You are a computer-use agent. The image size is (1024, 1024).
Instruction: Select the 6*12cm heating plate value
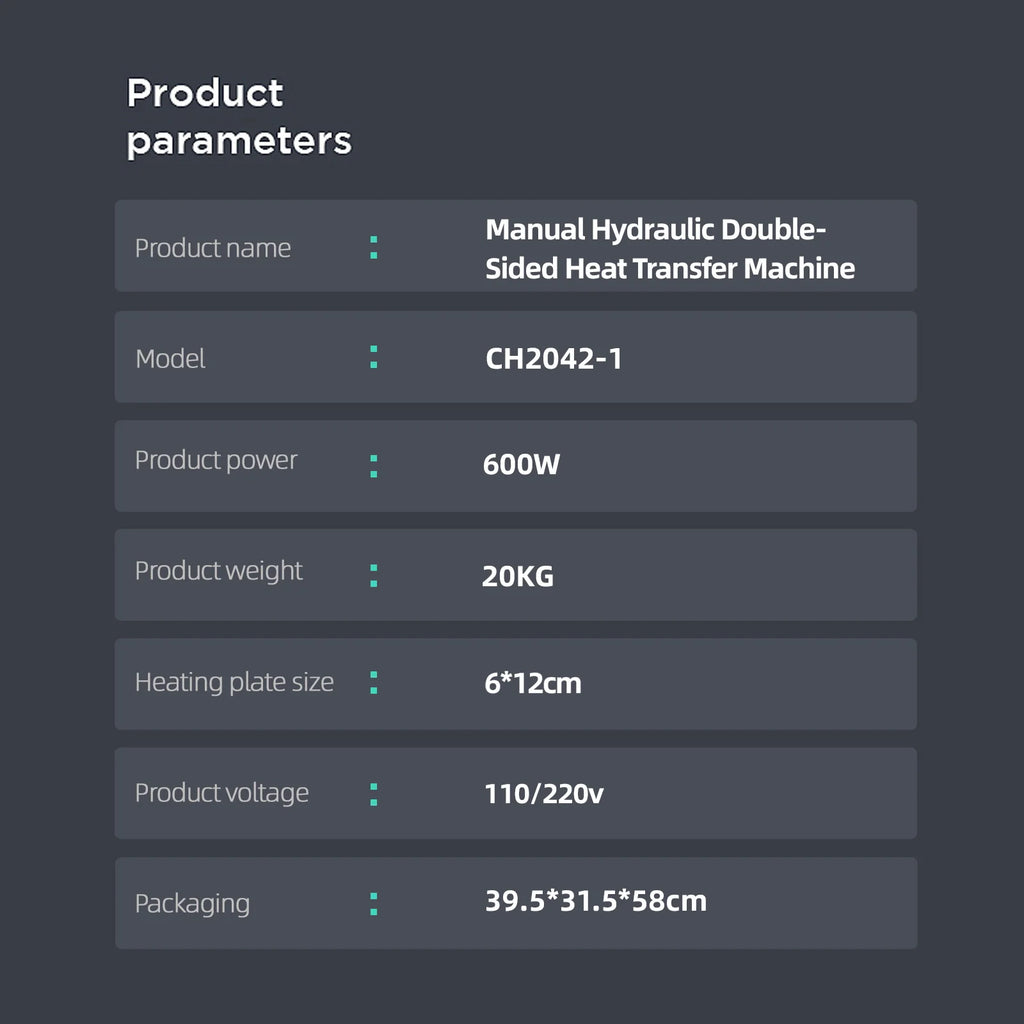click(533, 683)
